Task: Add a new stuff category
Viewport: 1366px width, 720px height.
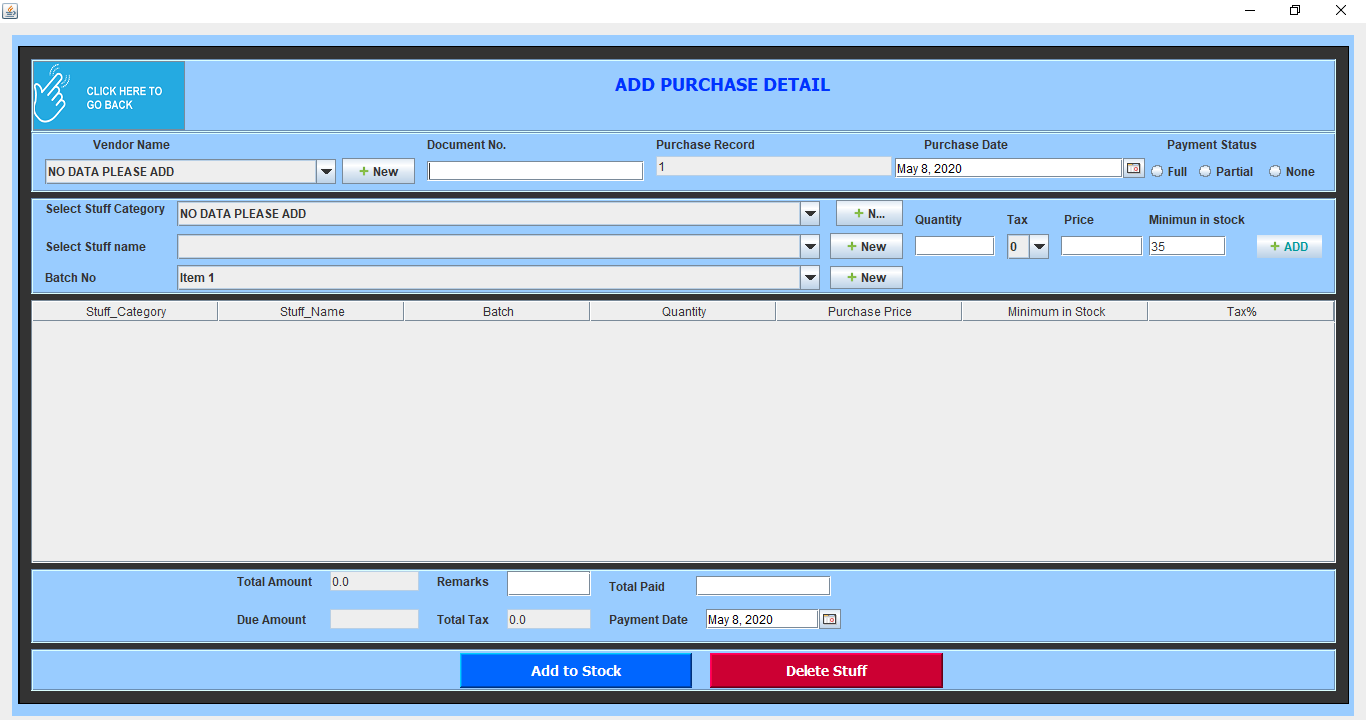Action: click(x=869, y=213)
